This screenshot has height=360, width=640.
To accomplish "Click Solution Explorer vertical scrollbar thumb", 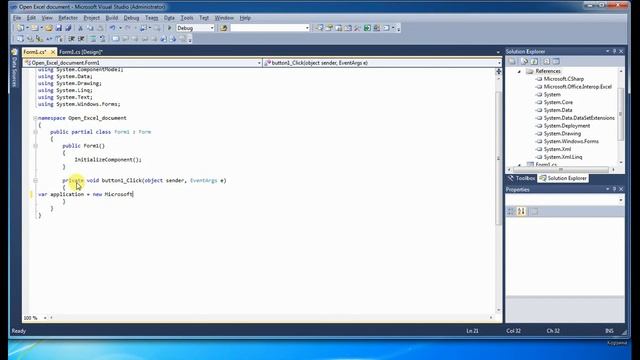I will point(620,114).
